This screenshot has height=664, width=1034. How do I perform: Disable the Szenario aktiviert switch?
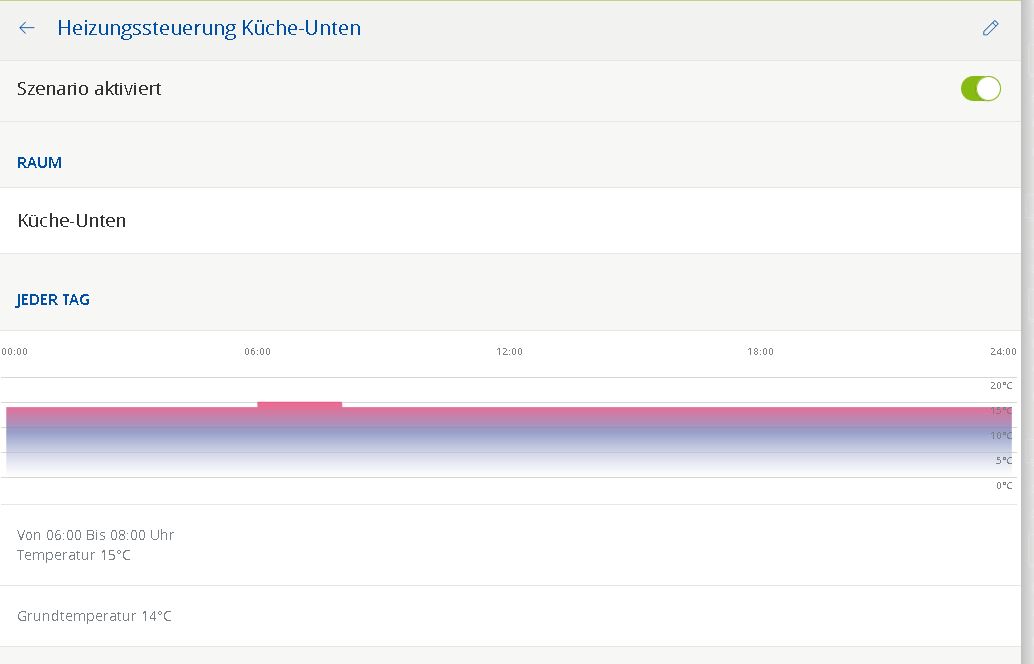(980, 89)
